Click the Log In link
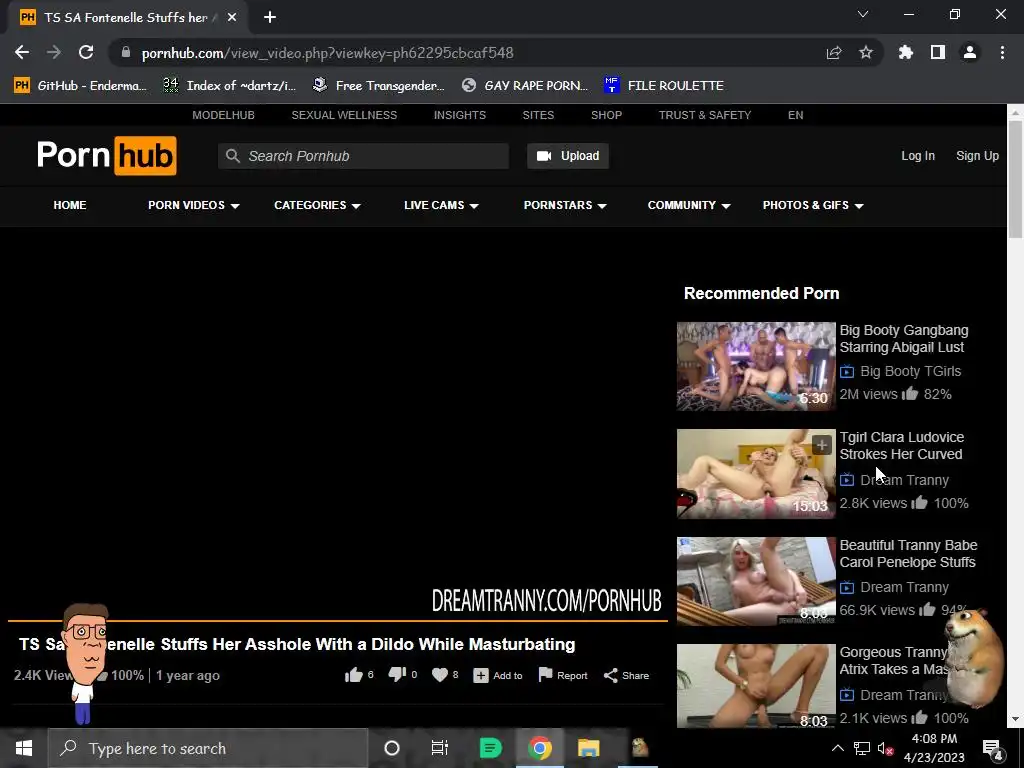The height and width of the screenshot is (768, 1024). click(918, 155)
